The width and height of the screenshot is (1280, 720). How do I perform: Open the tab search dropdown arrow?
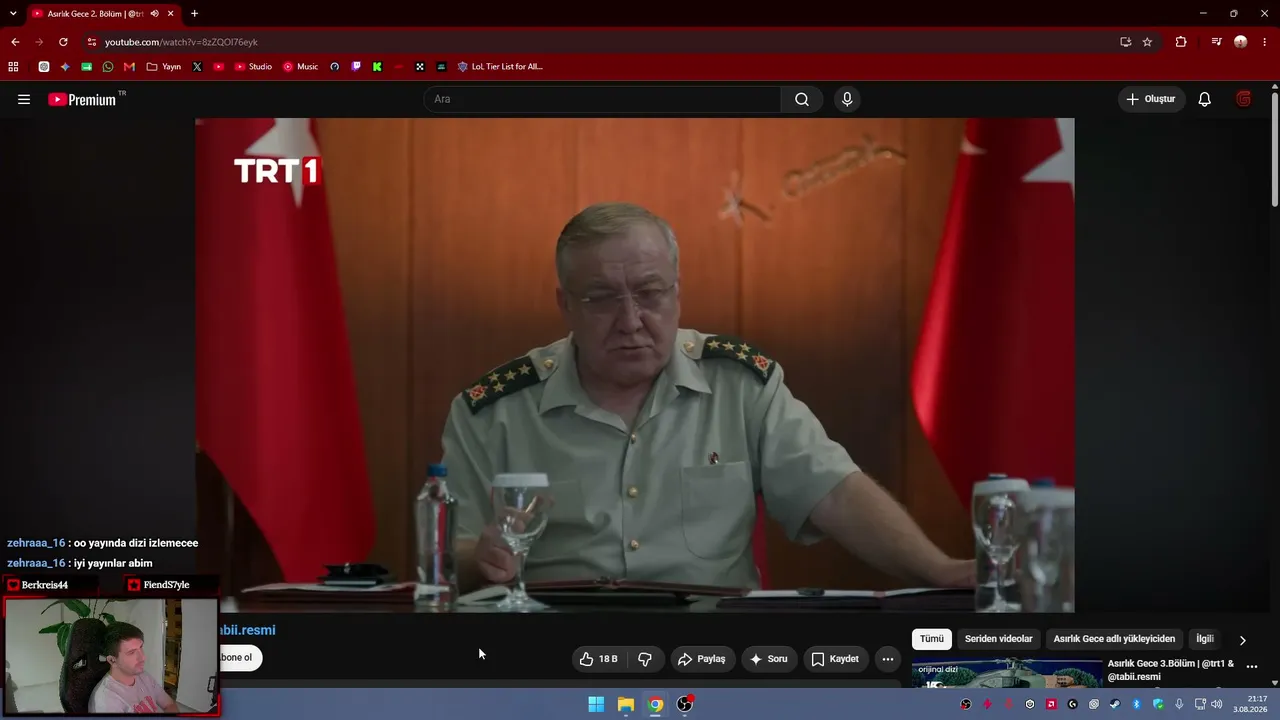[13, 13]
